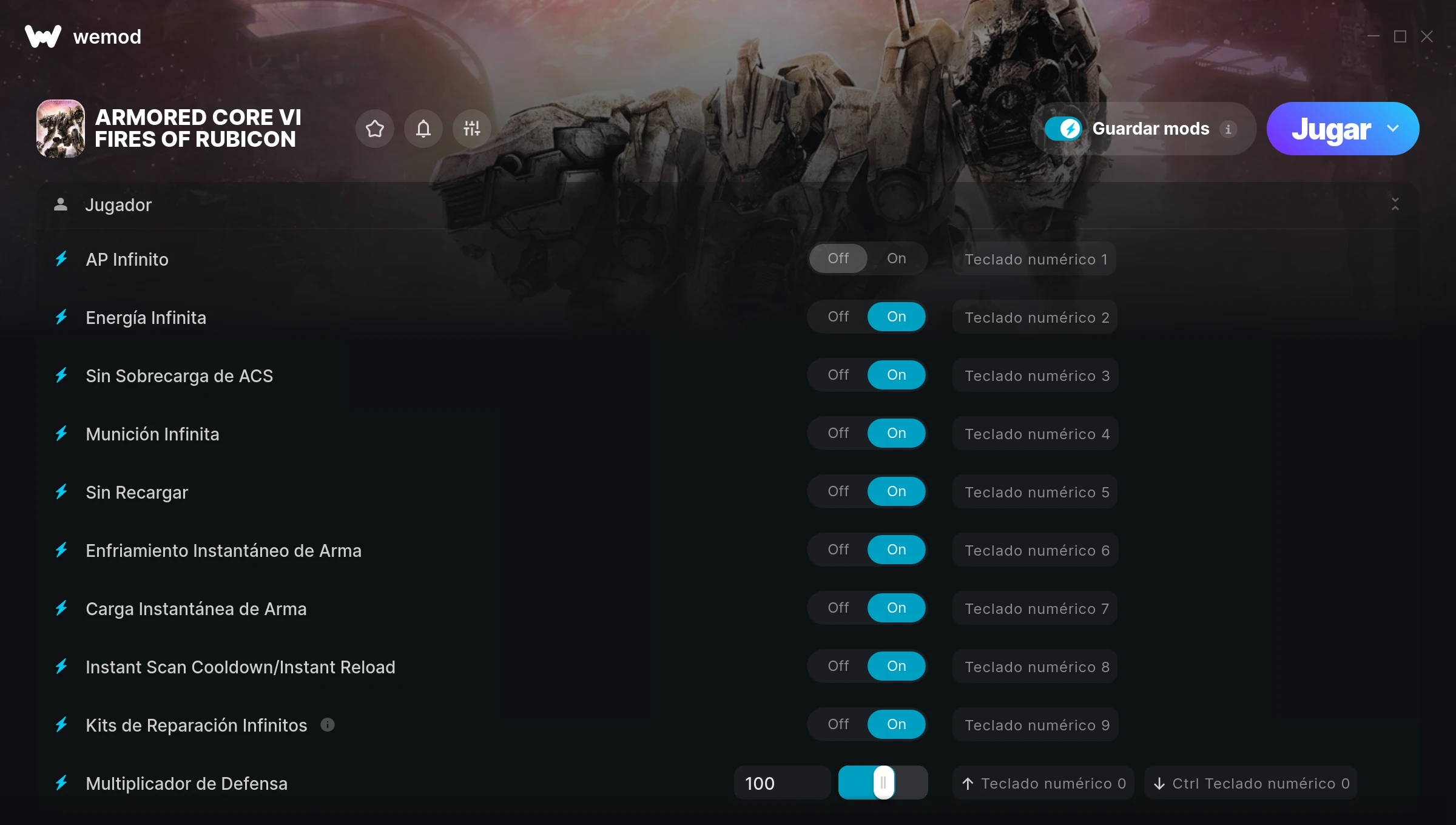This screenshot has height=825, width=1456.
Task: Click the info icon next to Kits de Reparación Infinitos
Action: (x=328, y=725)
